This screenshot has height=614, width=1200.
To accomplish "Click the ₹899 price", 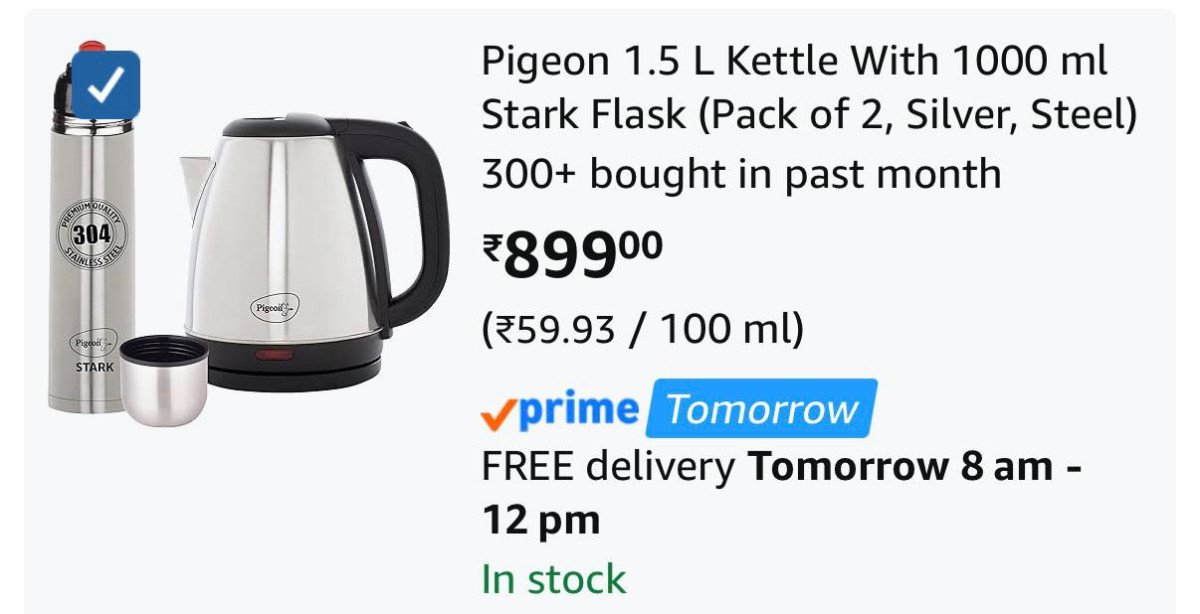I will (x=572, y=254).
